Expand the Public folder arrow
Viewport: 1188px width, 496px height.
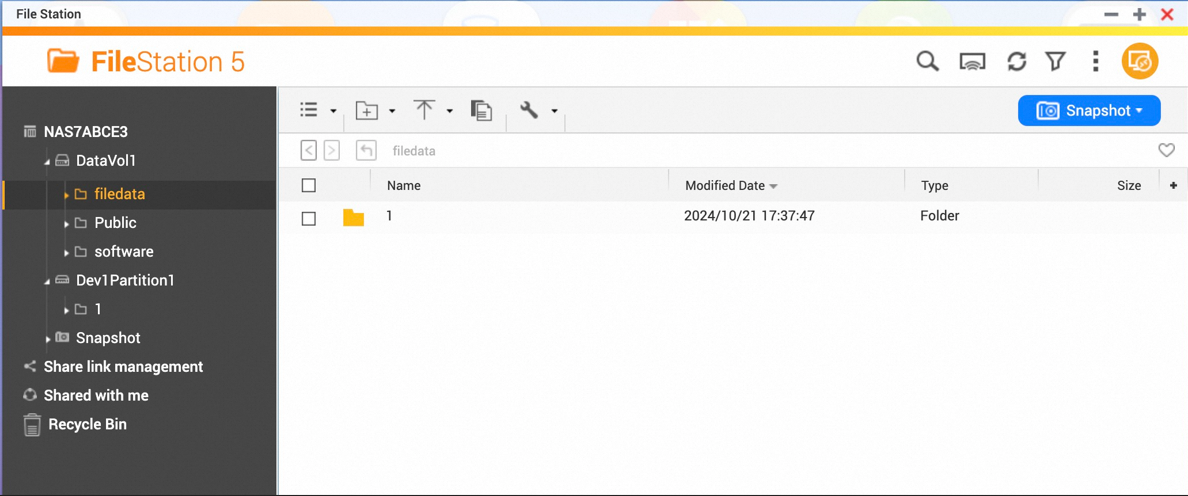coord(67,224)
